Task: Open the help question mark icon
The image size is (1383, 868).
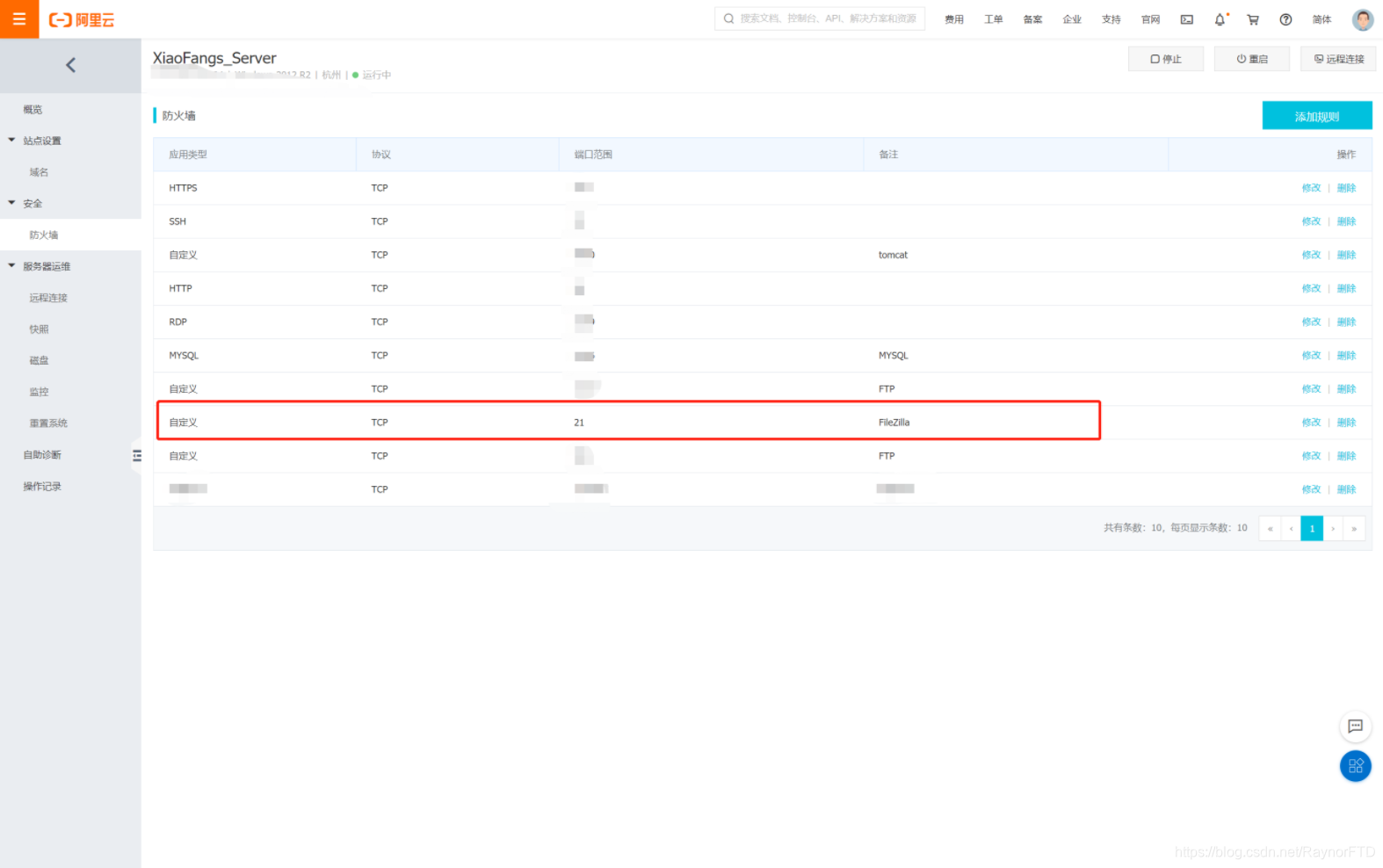Action: pos(1285,19)
